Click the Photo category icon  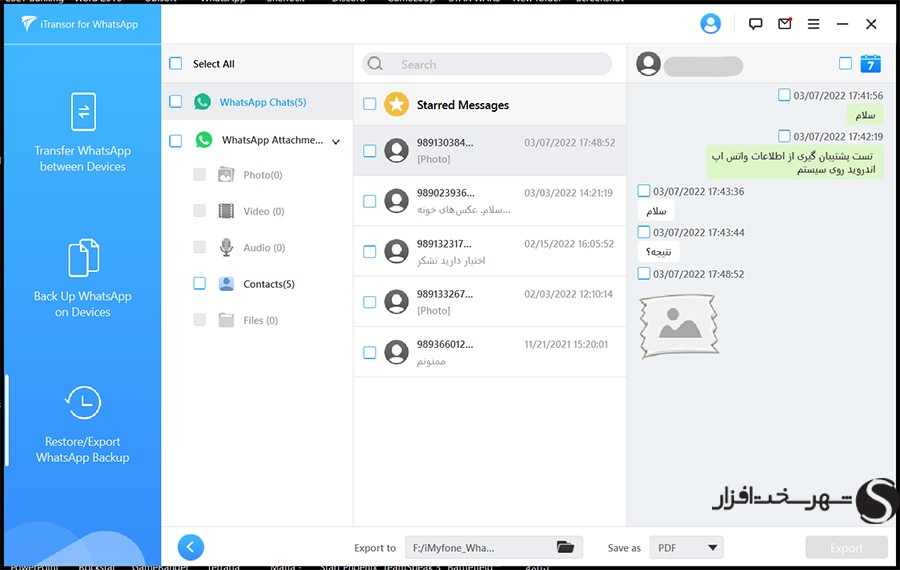(x=226, y=175)
